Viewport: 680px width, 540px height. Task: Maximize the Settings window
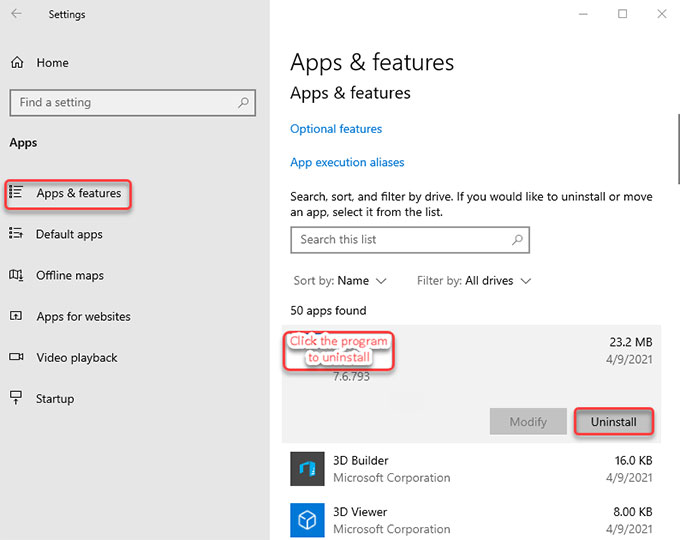tap(622, 14)
